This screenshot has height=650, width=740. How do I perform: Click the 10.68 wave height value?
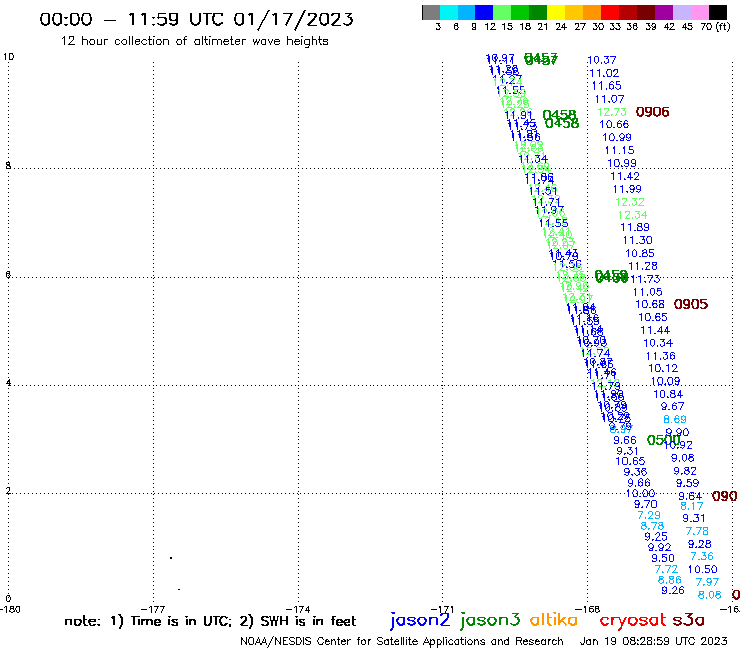[x=650, y=304]
